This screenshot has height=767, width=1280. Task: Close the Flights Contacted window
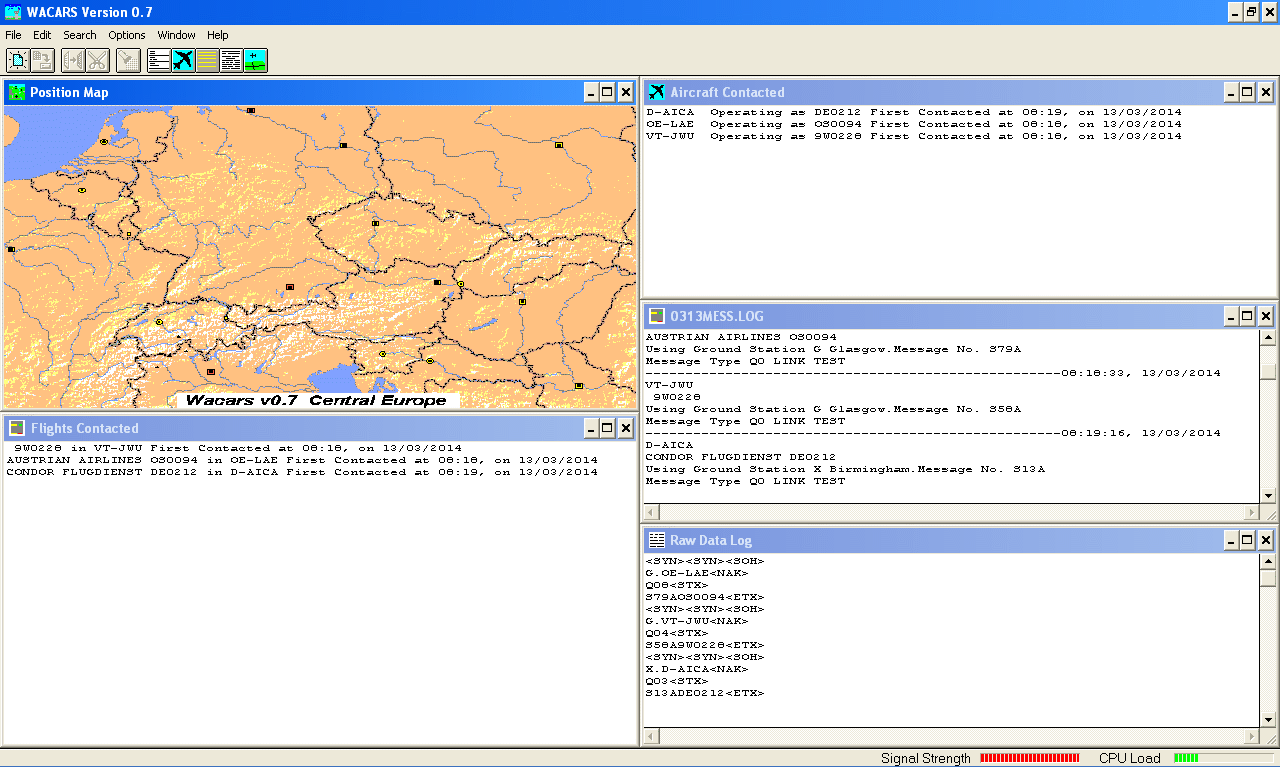[625, 428]
